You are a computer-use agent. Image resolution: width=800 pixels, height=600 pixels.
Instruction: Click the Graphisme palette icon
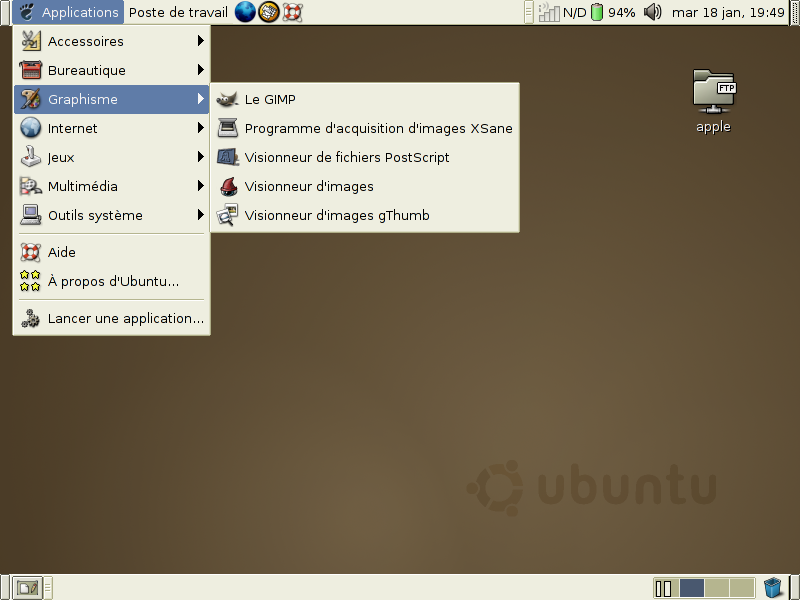click(x=31, y=99)
